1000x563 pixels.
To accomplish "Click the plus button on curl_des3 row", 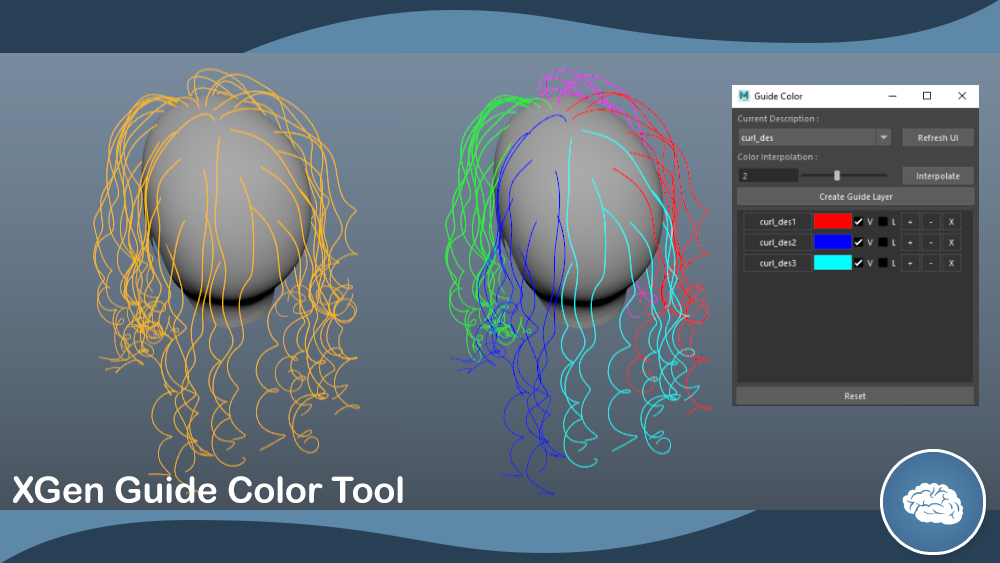I will click(910, 263).
